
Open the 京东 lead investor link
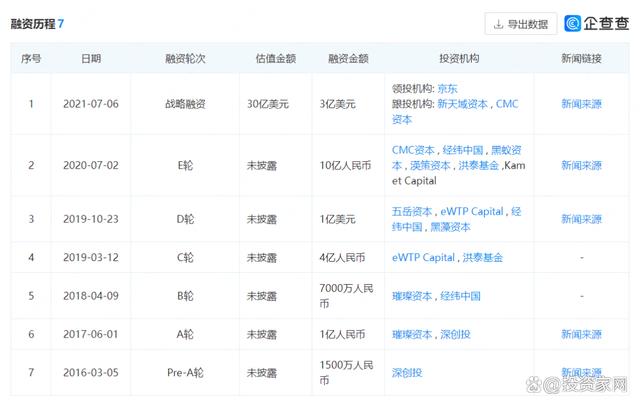click(447, 89)
